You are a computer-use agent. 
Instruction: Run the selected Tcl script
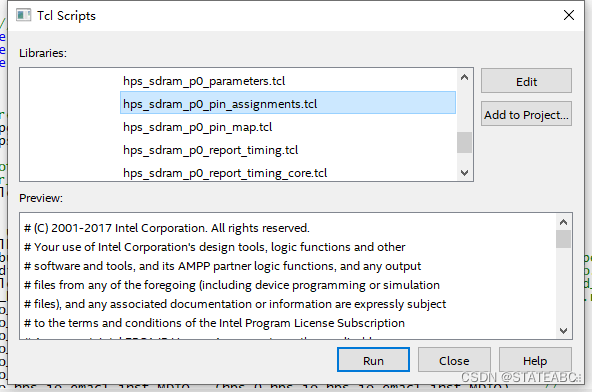point(373,360)
